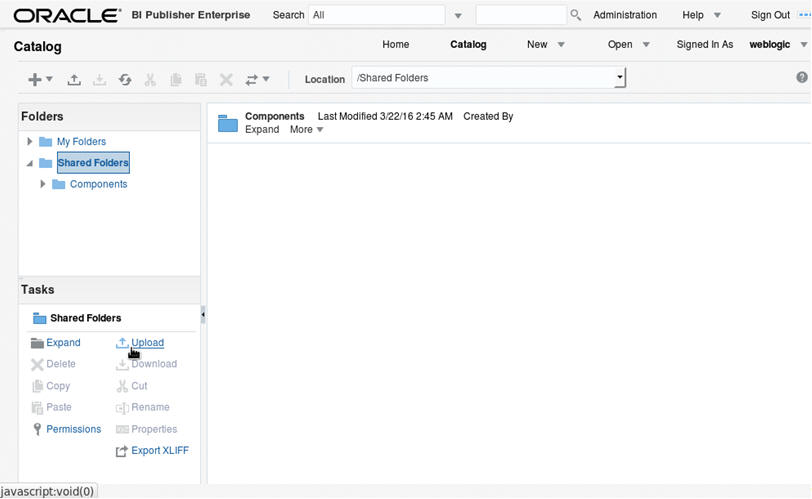Screen dimensions: 812x499
Task: Click the disabled Paste link in Tasks
Action: pos(59,407)
